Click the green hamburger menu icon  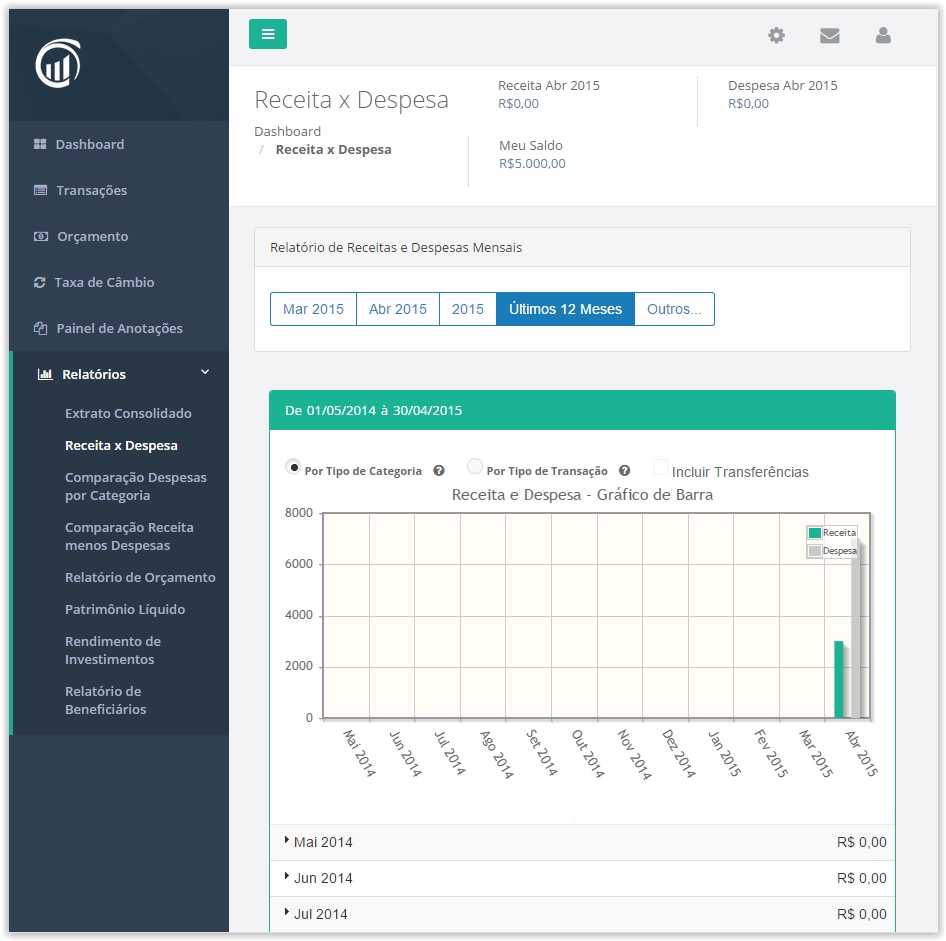267,34
